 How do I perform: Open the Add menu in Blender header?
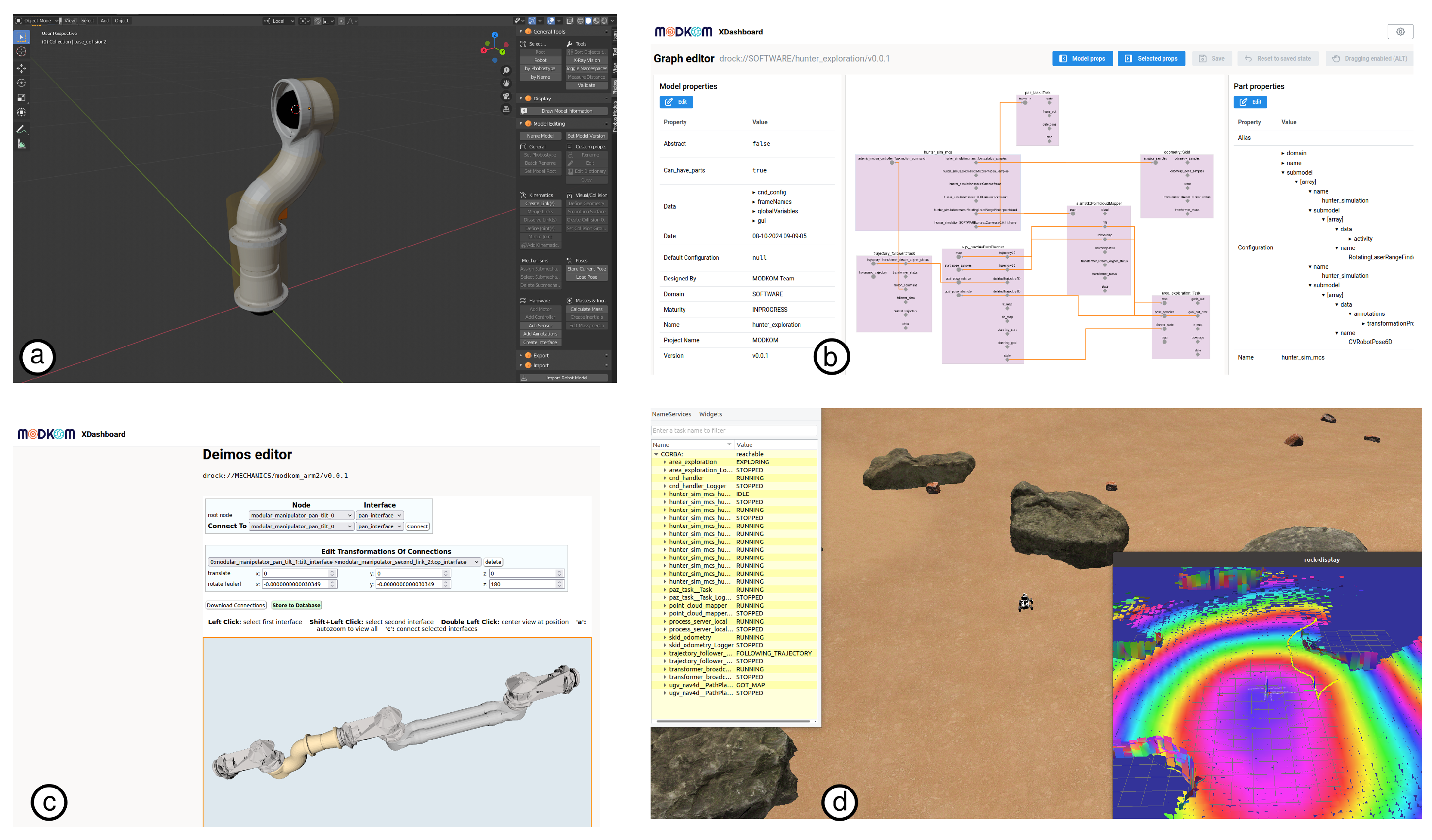[105, 21]
